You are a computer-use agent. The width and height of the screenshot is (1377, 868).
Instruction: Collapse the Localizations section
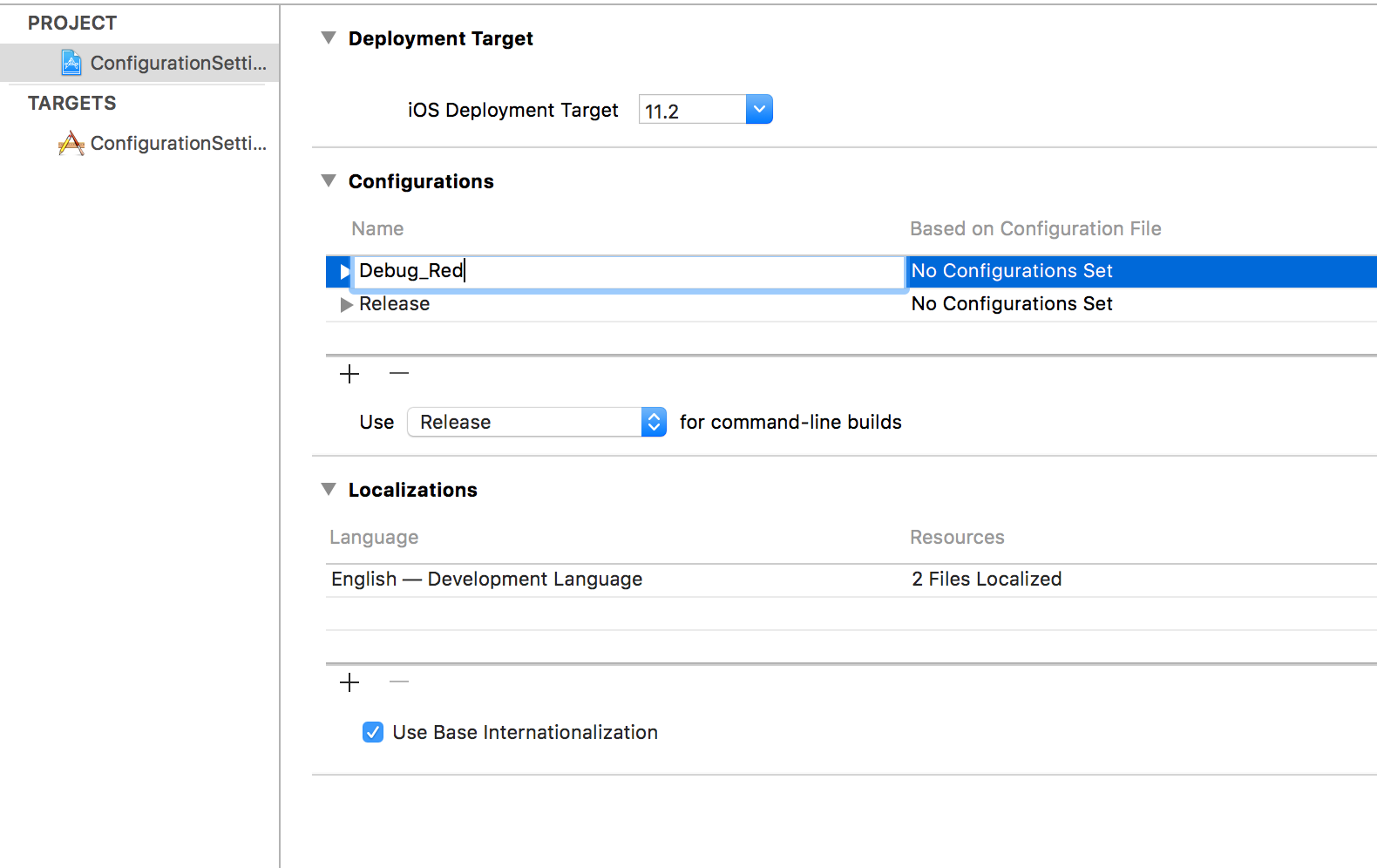(329, 490)
